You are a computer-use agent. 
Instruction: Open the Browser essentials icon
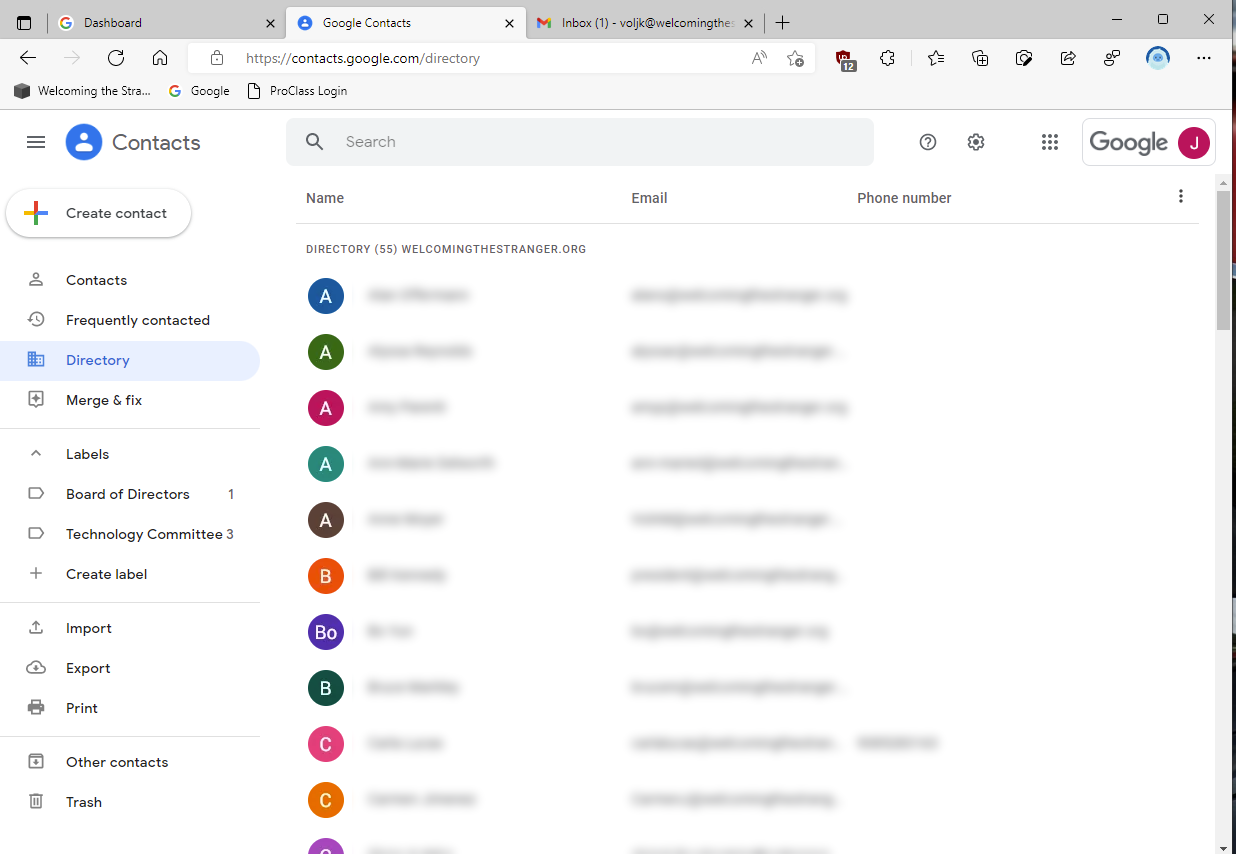1024,58
